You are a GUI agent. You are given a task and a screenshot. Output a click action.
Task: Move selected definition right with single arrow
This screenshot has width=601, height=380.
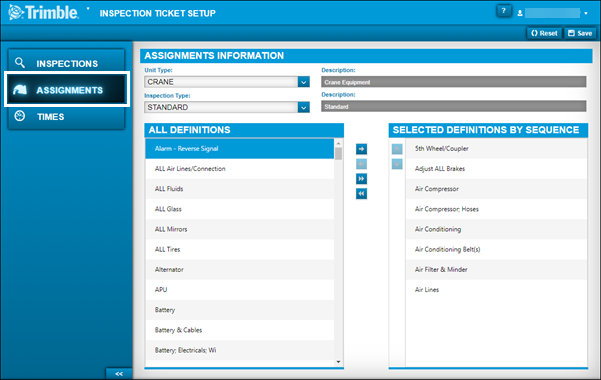[x=361, y=149]
